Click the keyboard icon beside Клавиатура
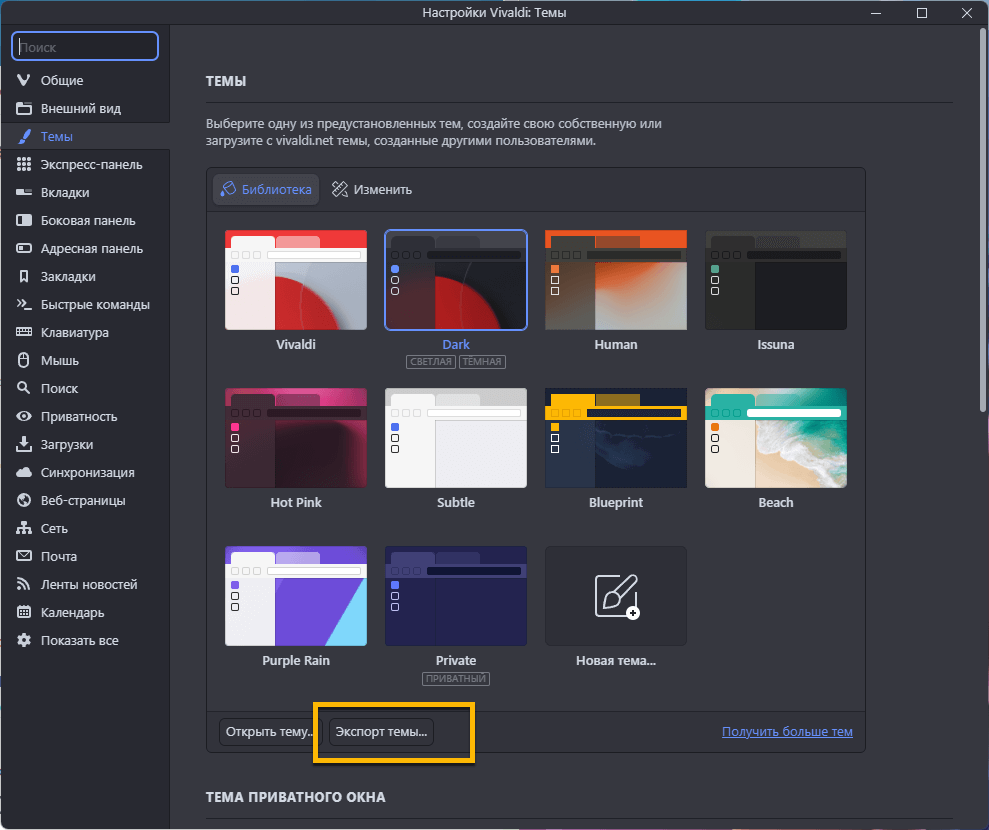This screenshot has height=830, width=989. (x=23, y=332)
